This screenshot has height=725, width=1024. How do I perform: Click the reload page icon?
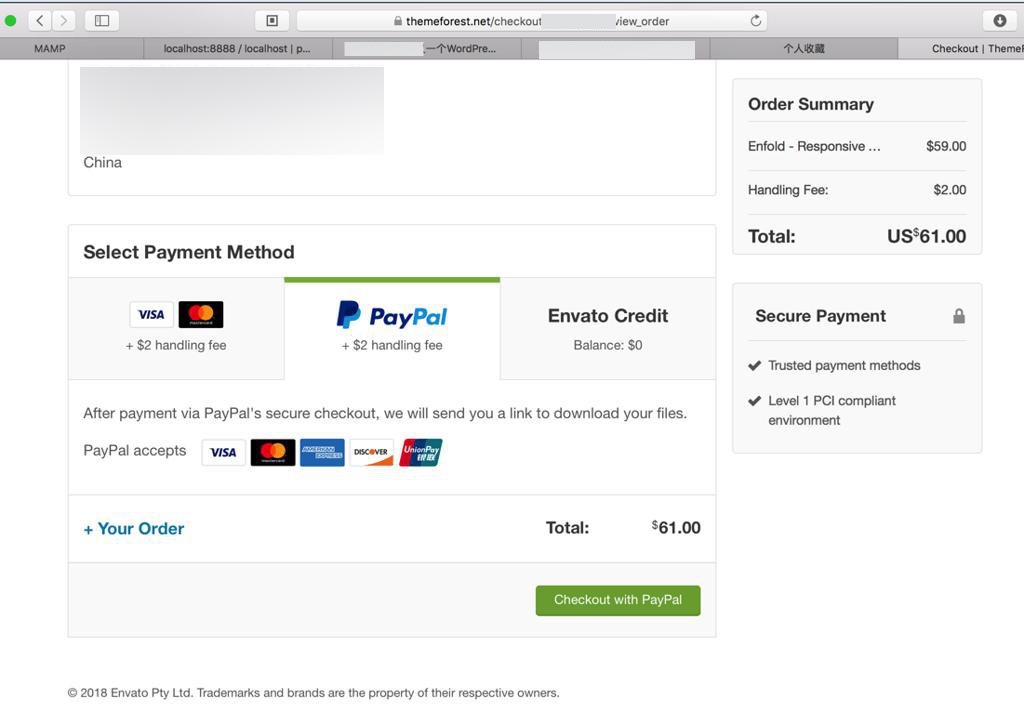pos(756,21)
